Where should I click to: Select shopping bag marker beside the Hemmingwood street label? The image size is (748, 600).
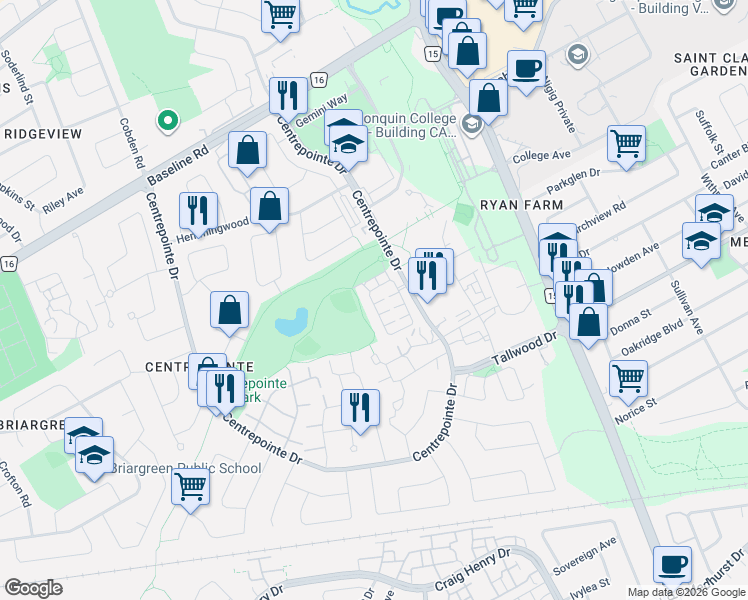coord(269,209)
